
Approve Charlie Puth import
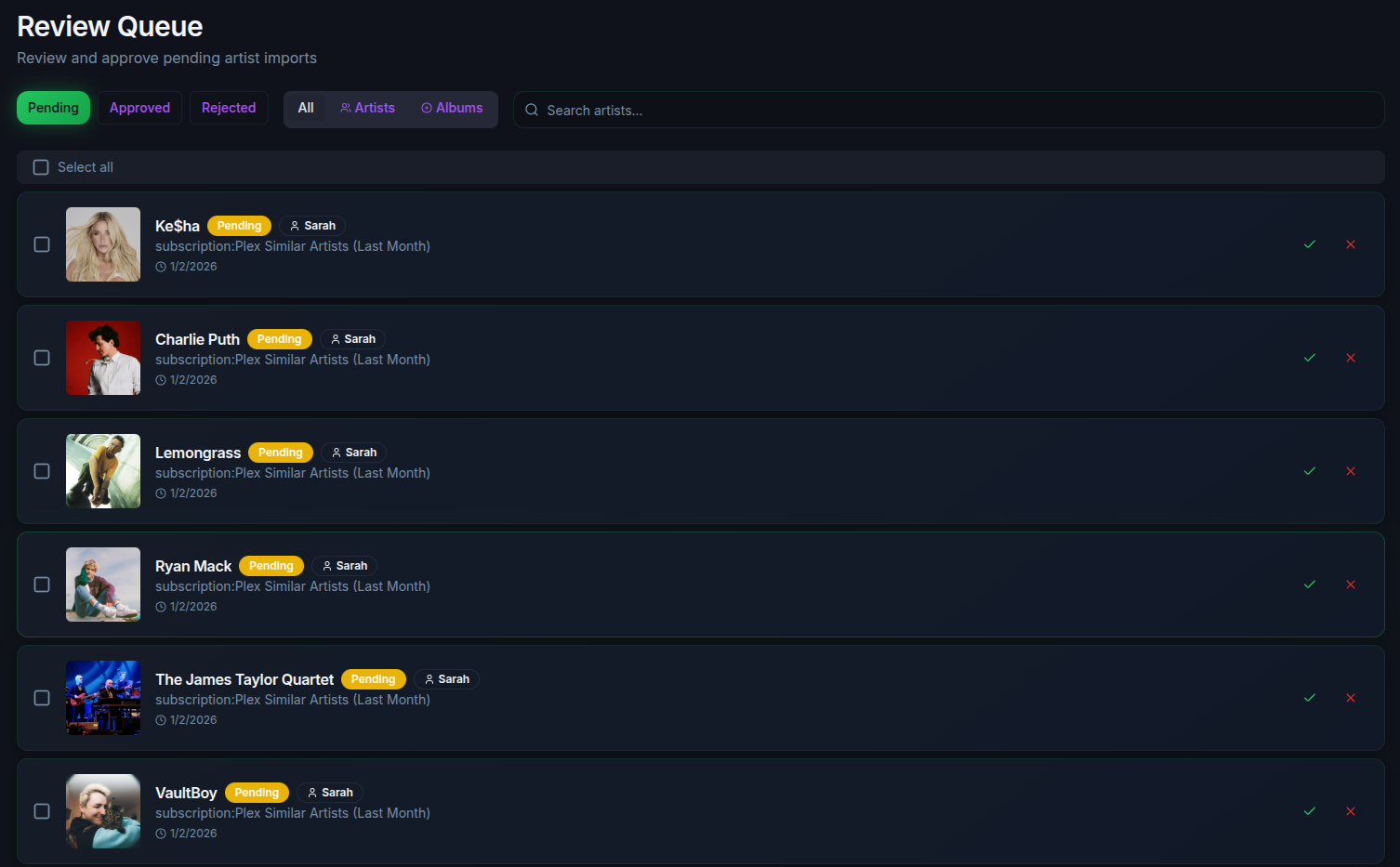pyautogui.click(x=1309, y=358)
